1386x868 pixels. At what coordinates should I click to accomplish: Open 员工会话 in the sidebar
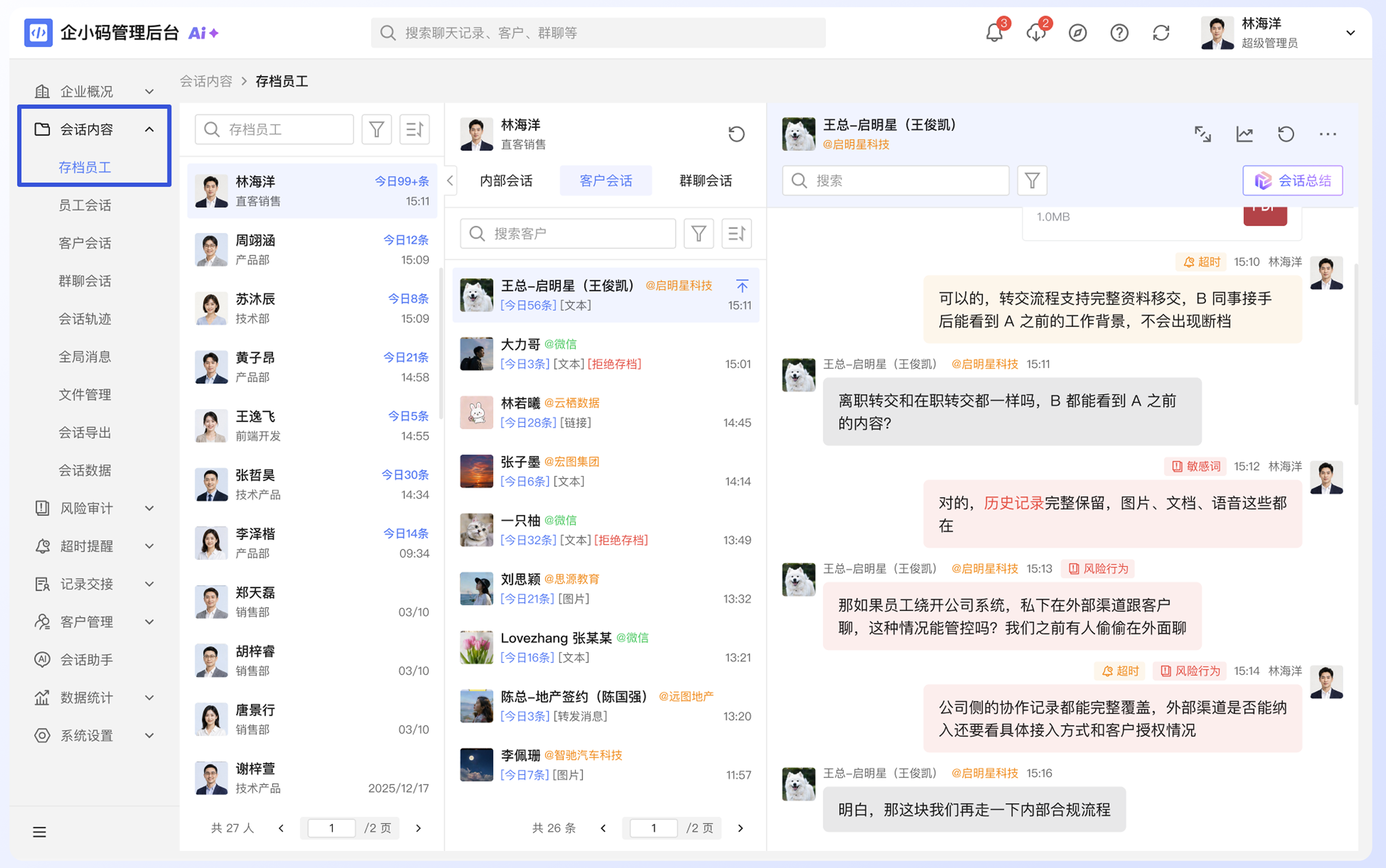click(85, 205)
